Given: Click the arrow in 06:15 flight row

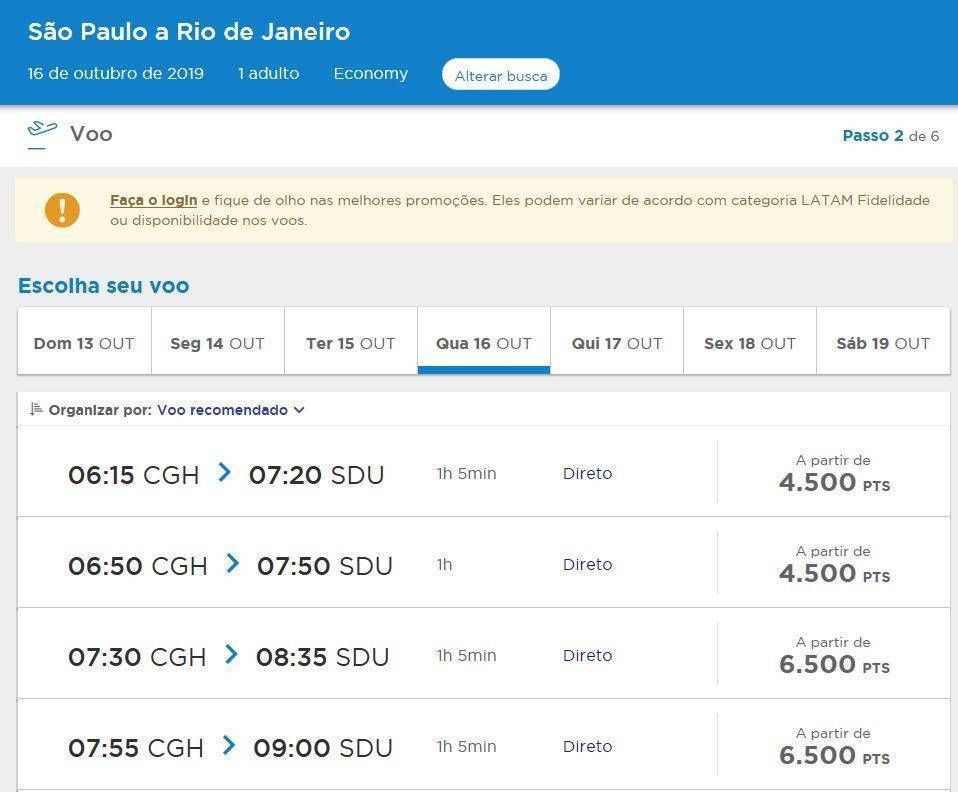Looking at the screenshot, I should pyautogui.click(x=225, y=473).
